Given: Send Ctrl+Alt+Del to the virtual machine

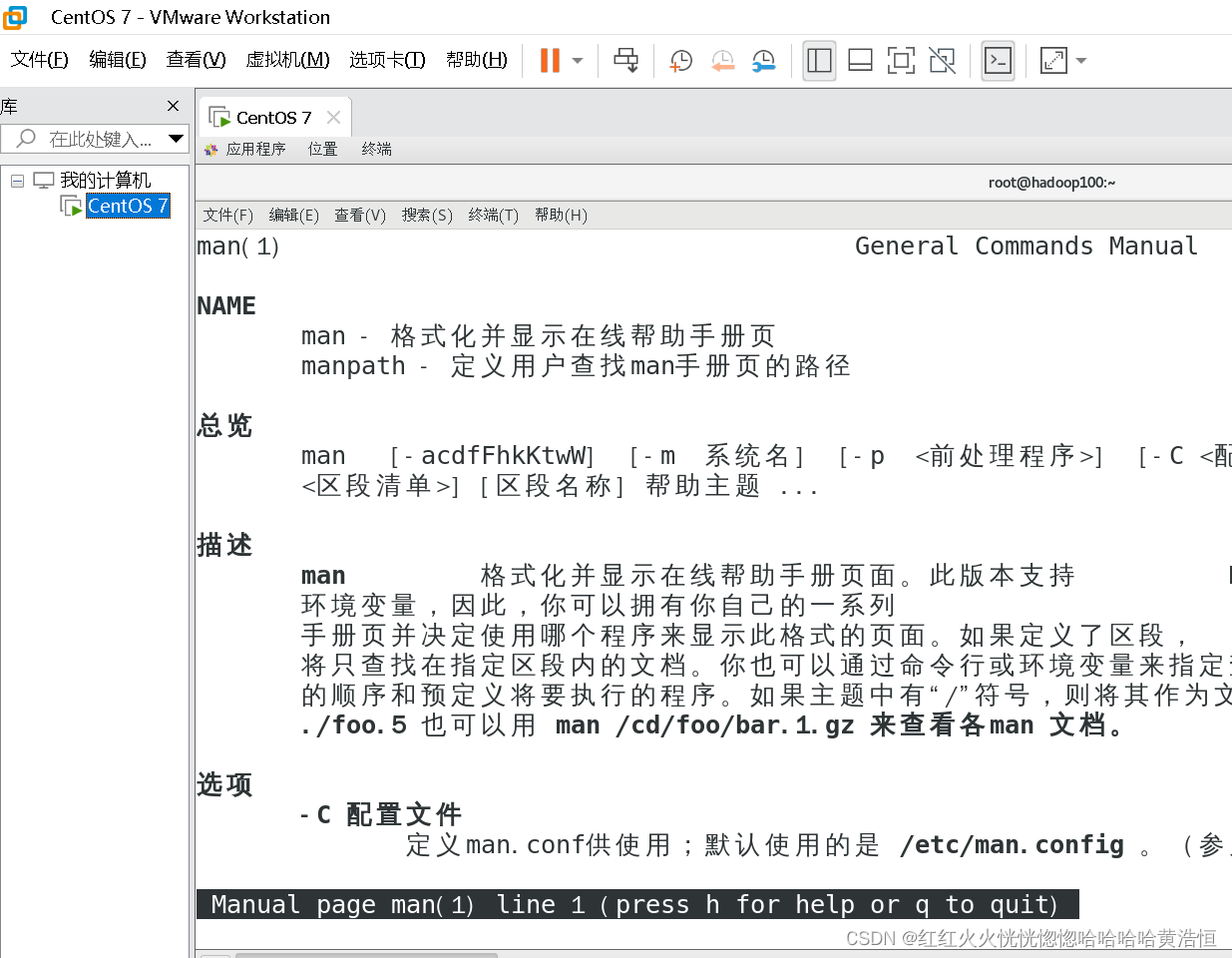Looking at the screenshot, I should 625,60.
